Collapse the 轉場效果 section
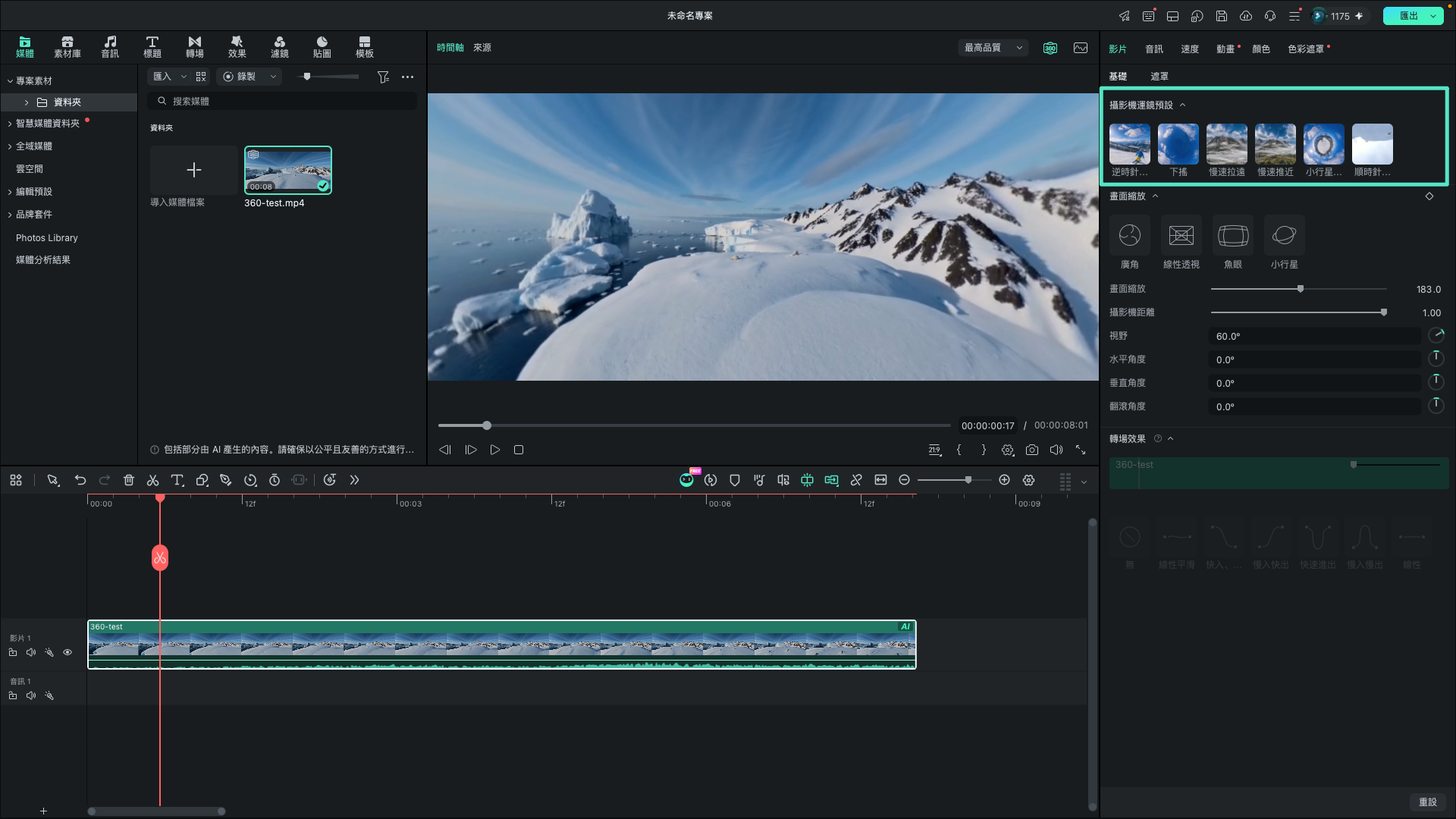The width and height of the screenshot is (1456, 819). (x=1171, y=439)
